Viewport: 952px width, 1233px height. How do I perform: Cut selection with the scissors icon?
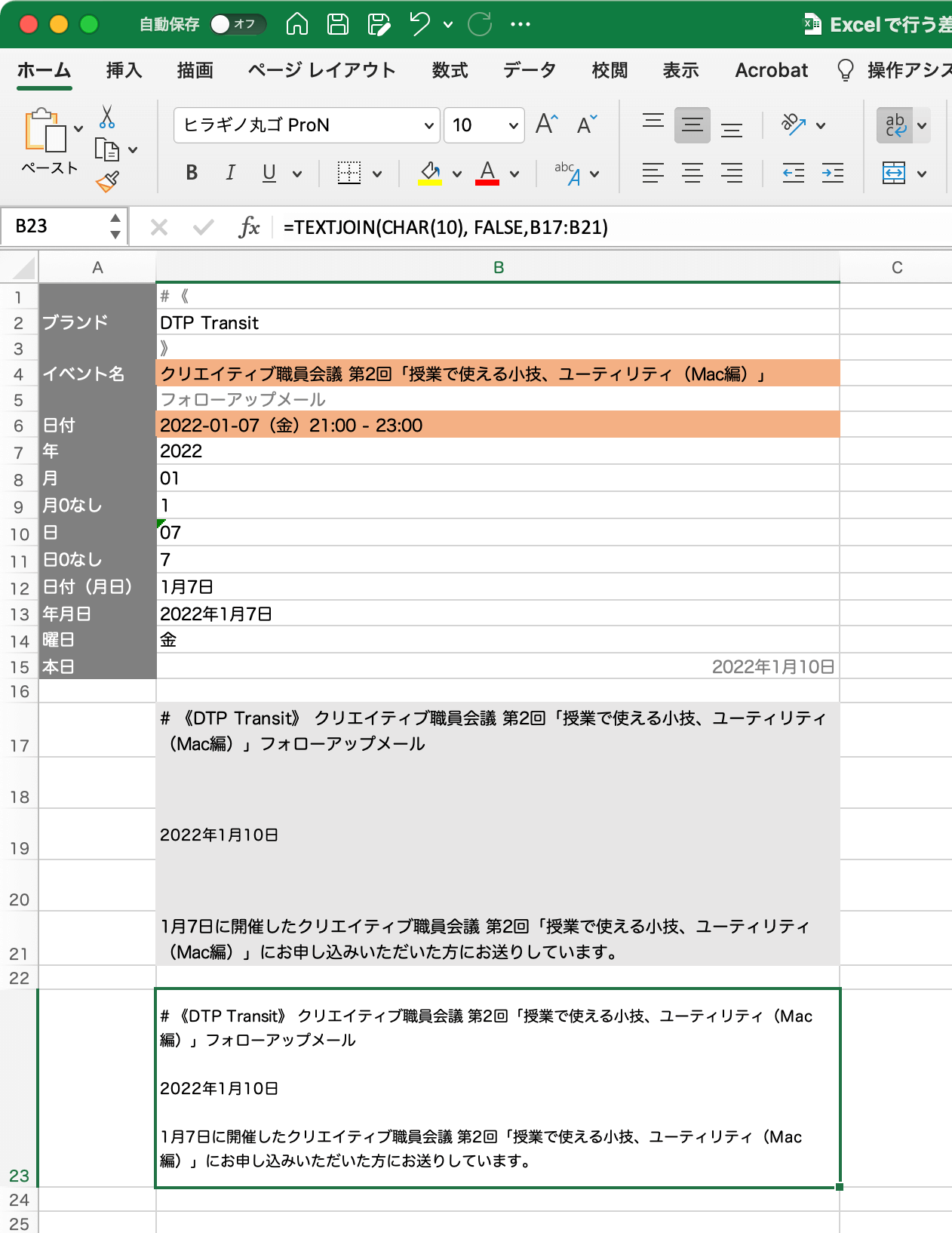pyautogui.click(x=107, y=117)
